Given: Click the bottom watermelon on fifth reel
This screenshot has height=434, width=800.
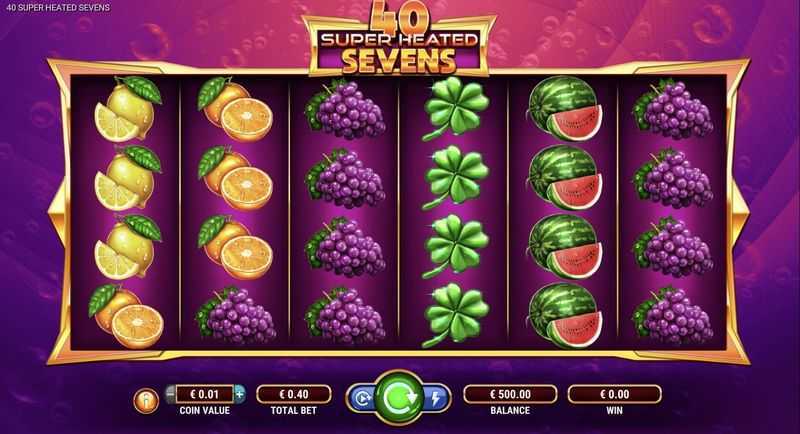Looking at the screenshot, I should 564,316.
